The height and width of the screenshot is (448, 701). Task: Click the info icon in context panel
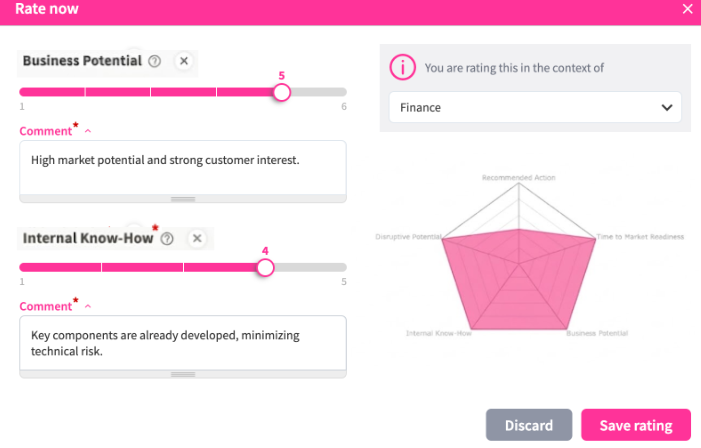click(402, 68)
